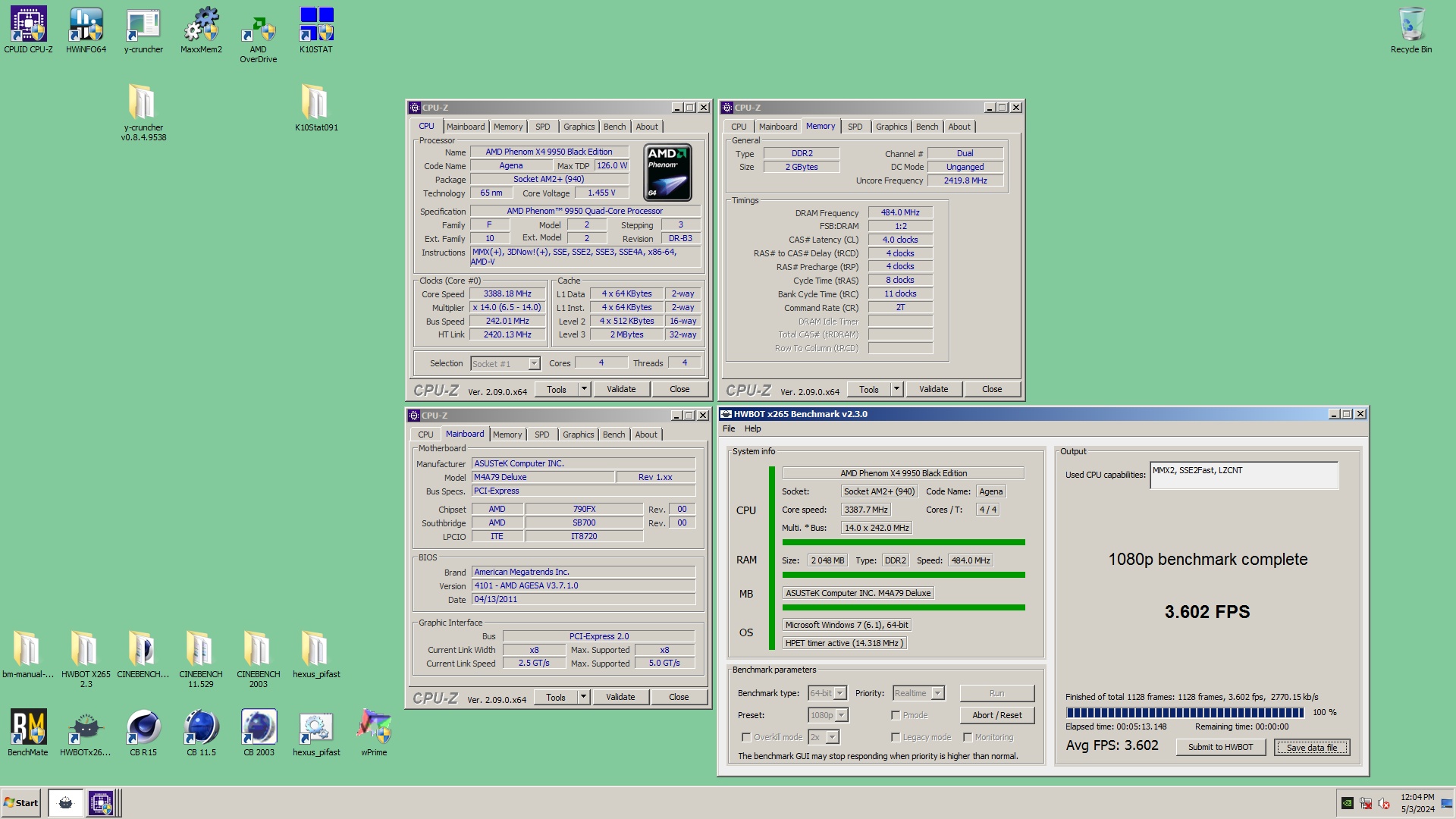Open the CINEBENCH 11.529 folder
The image size is (1456, 819).
click(201, 659)
